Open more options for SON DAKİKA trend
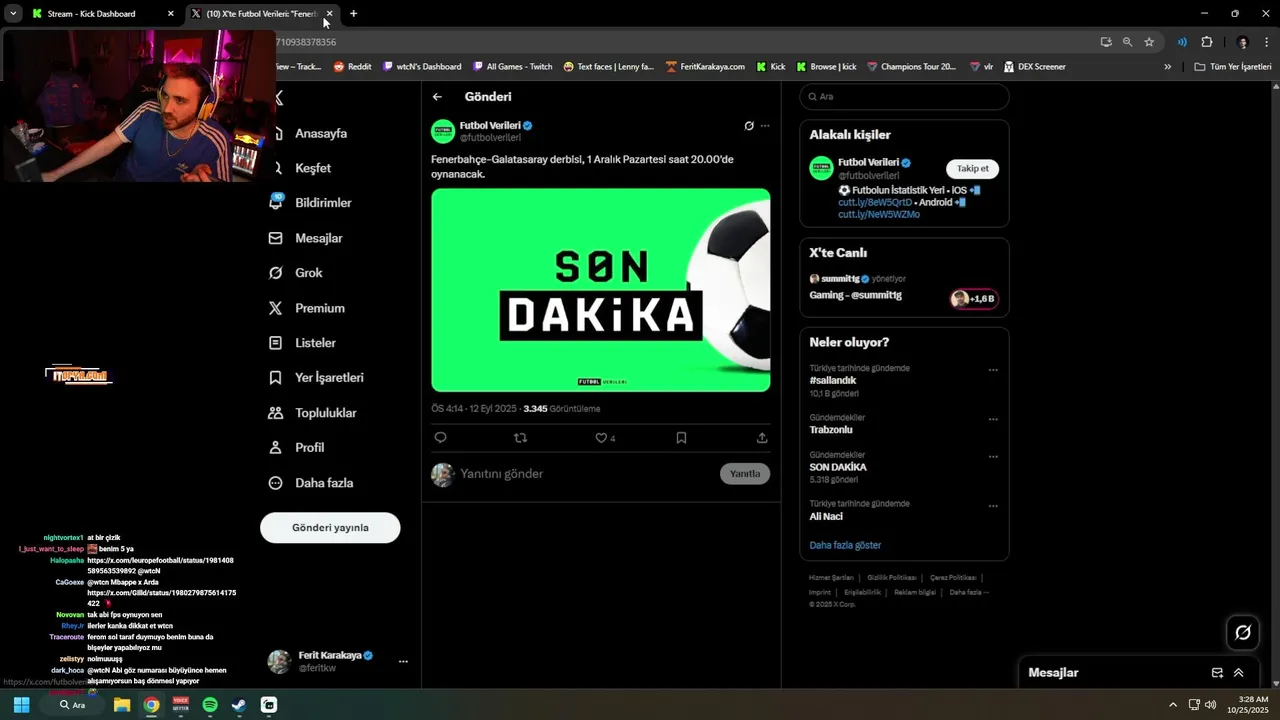 pos(993,457)
